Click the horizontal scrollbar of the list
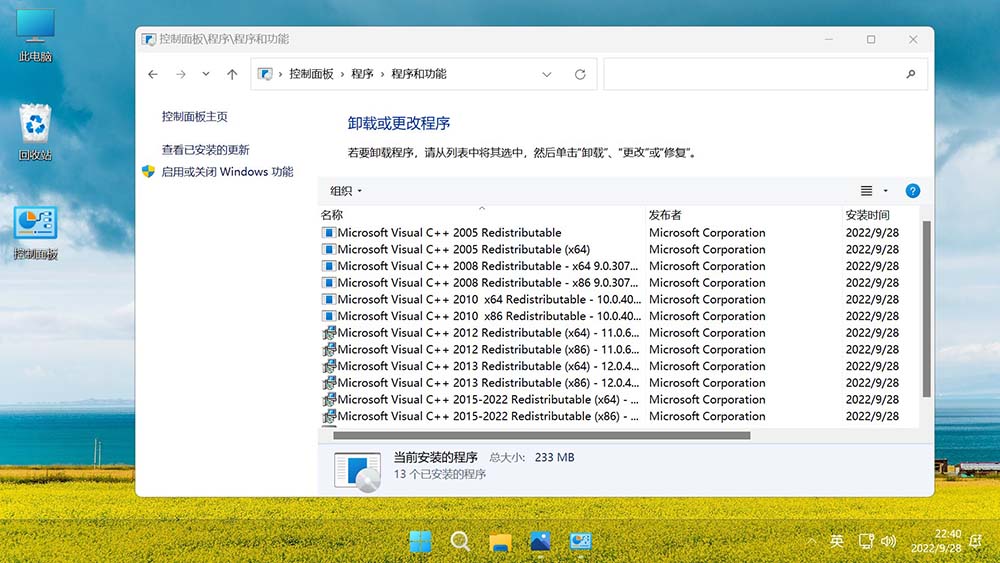The width and height of the screenshot is (1000, 563). point(541,435)
